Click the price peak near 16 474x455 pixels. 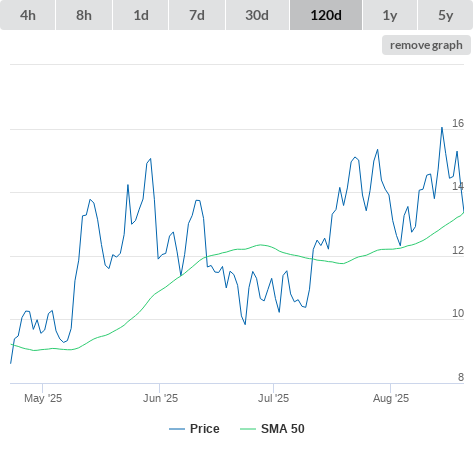point(442,128)
